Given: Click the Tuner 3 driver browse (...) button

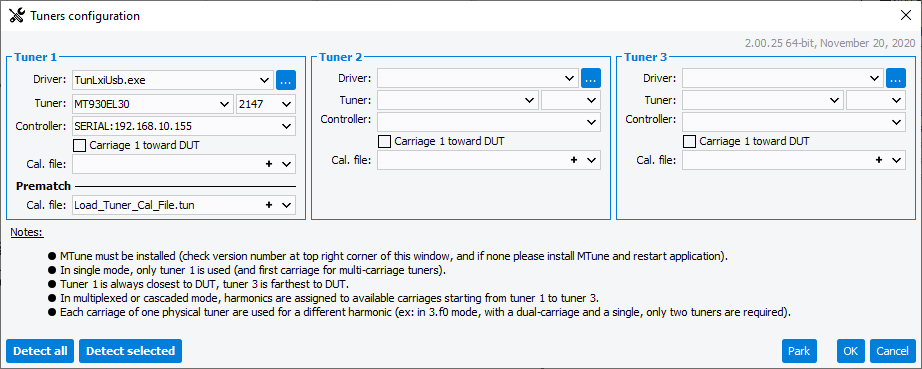Looking at the screenshot, I should pyautogui.click(x=896, y=78).
